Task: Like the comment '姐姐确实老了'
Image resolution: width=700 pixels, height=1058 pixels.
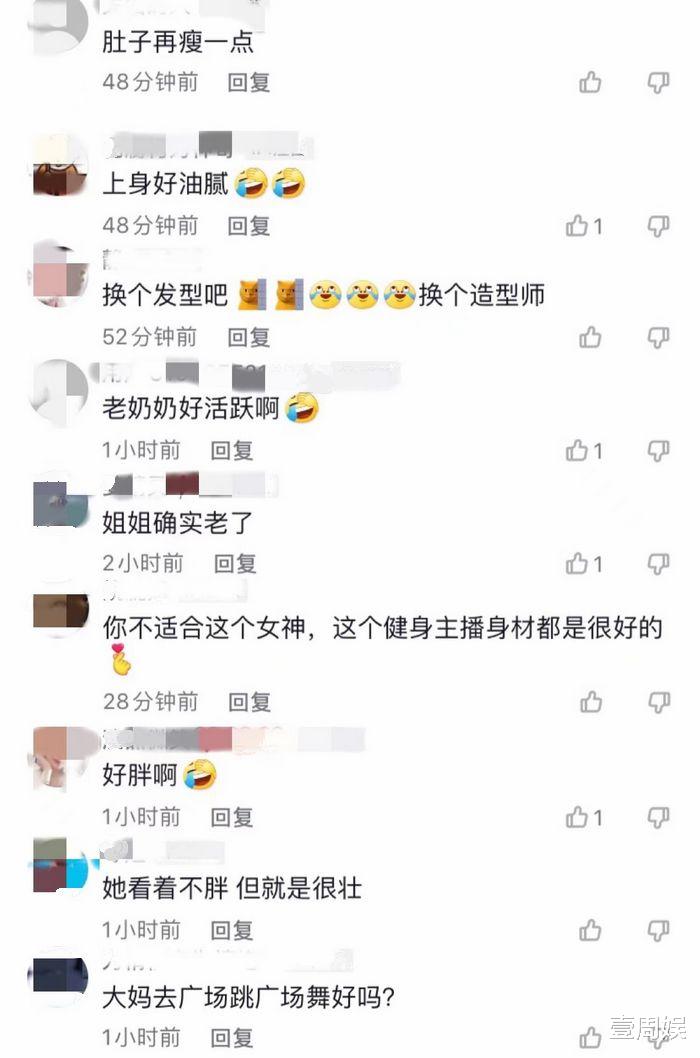Action: point(577,563)
